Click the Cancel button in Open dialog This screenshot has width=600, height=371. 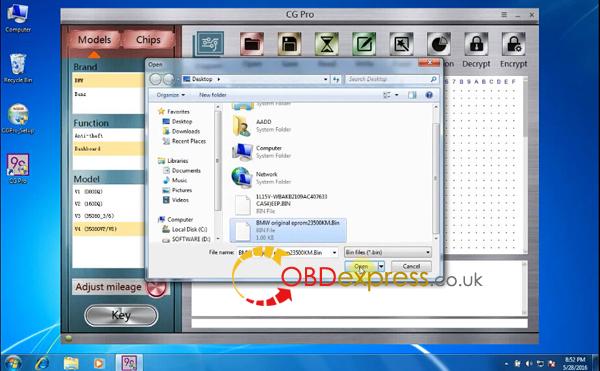pyautogui.click(x=411, y=266)
